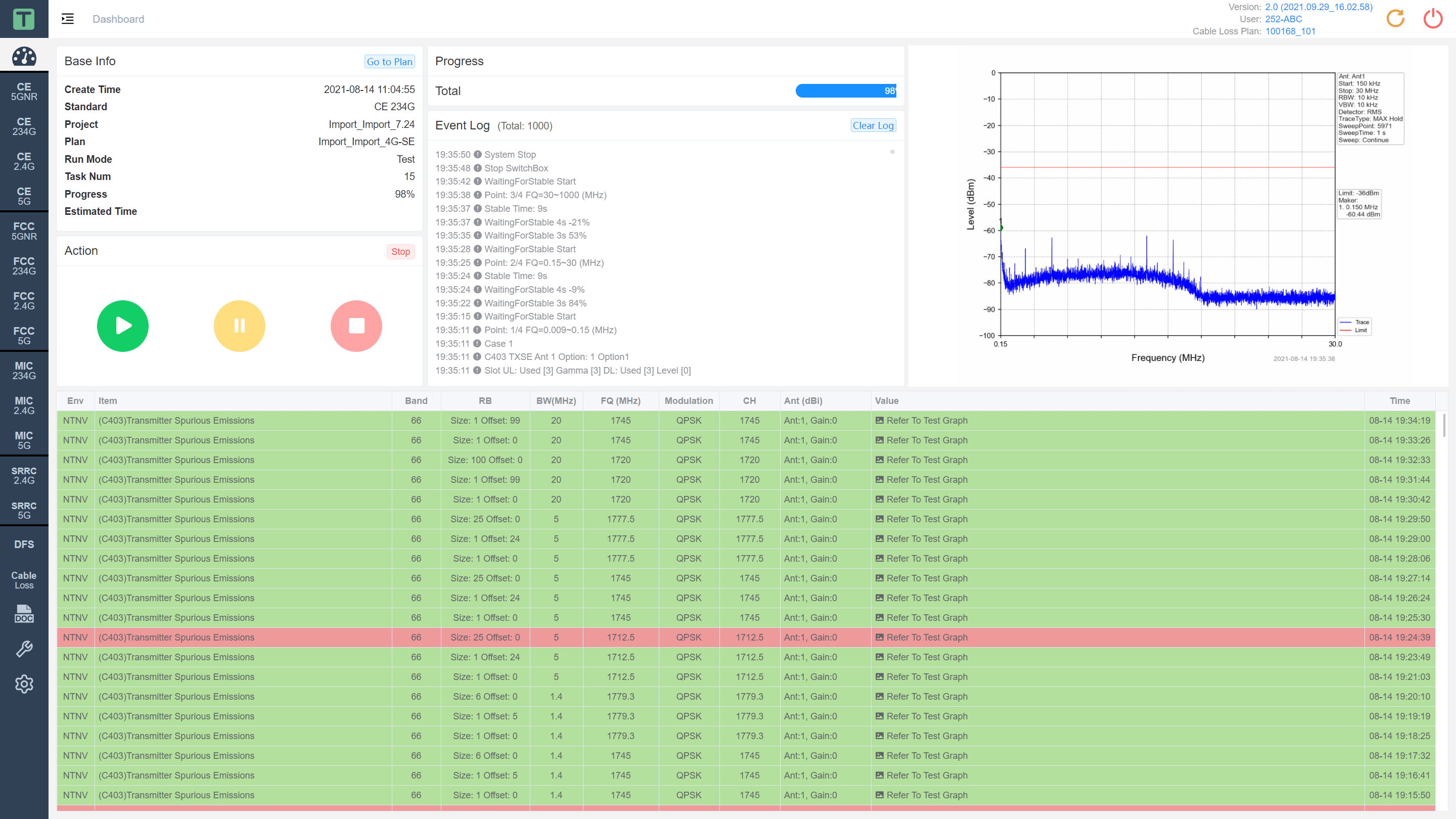
Task: Open FCC 5G sidebar section
Action: 24,336
